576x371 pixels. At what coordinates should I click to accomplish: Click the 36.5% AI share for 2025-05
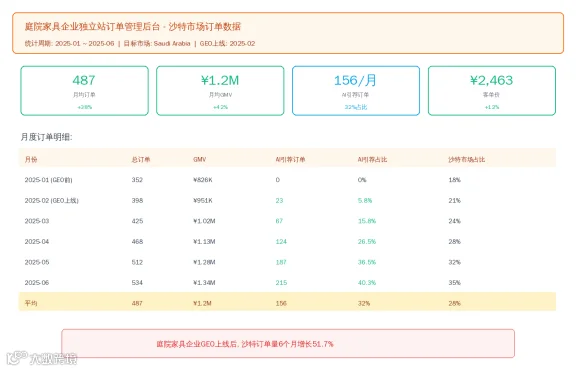(367, 262)
